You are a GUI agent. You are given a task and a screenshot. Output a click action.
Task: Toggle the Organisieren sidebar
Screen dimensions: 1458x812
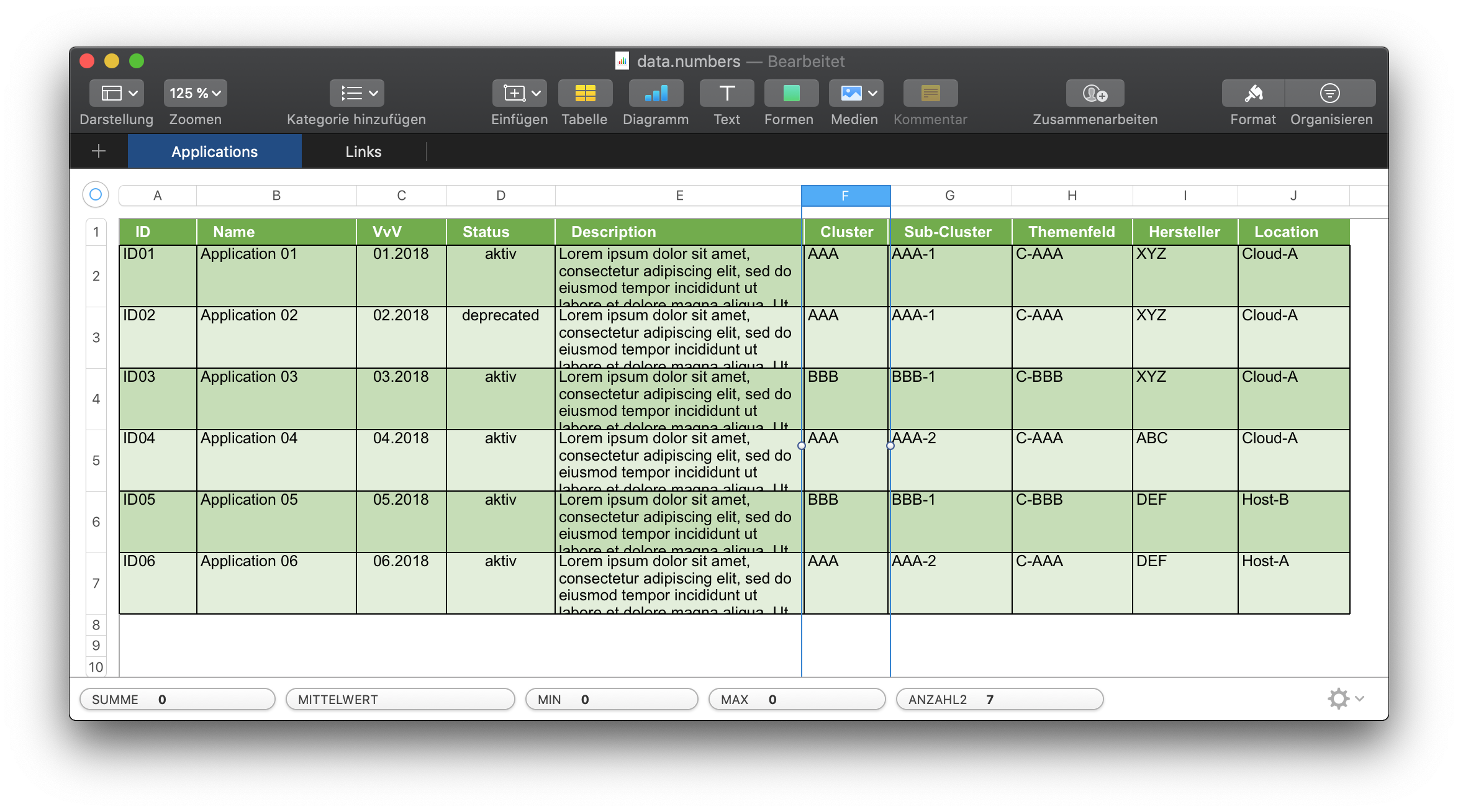(x=1330, y=94)
